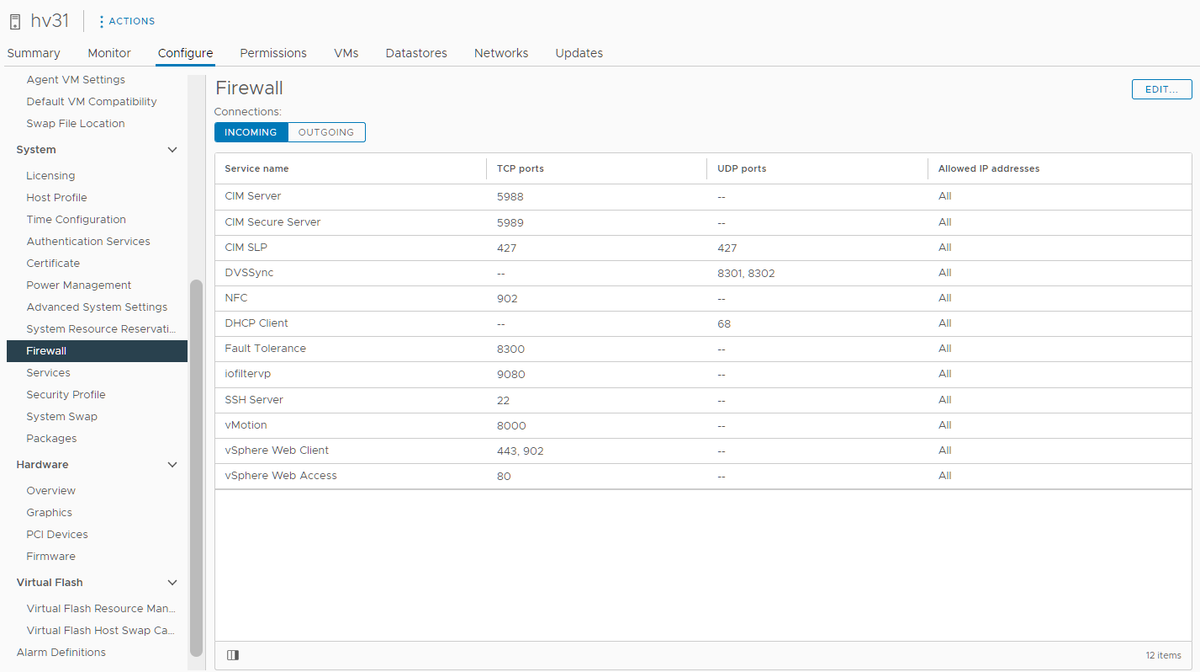Open the VMs tab

(346, 53)
